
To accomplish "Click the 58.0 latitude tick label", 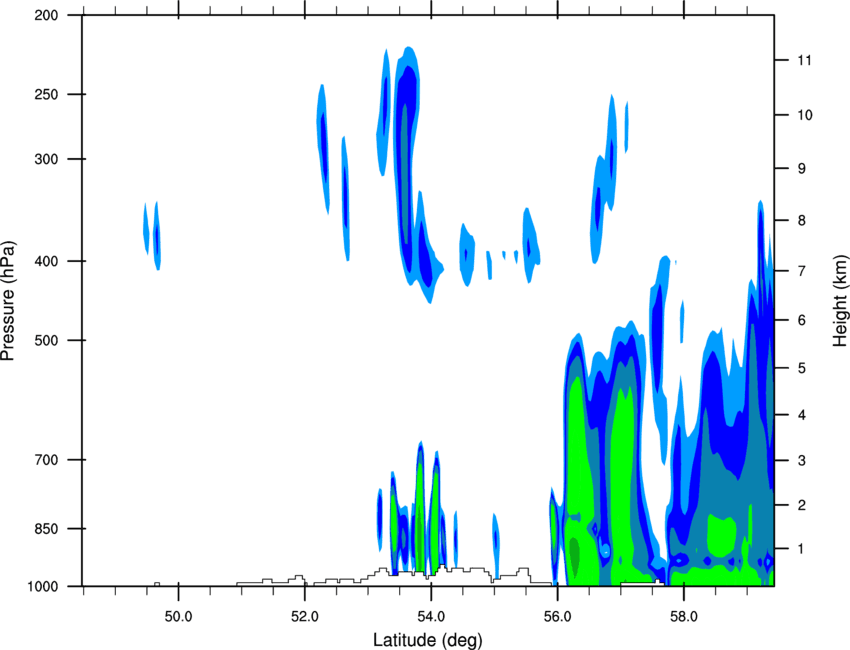I will 684,617.
